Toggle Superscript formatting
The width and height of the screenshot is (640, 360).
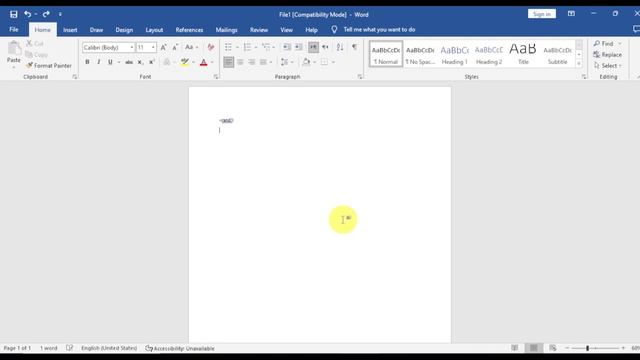point(151,62)
